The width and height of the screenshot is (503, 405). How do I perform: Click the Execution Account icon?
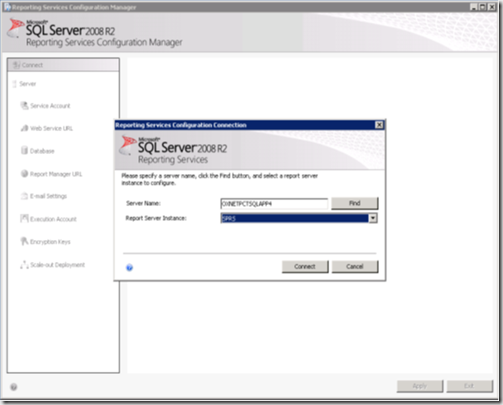coord(24,219)
